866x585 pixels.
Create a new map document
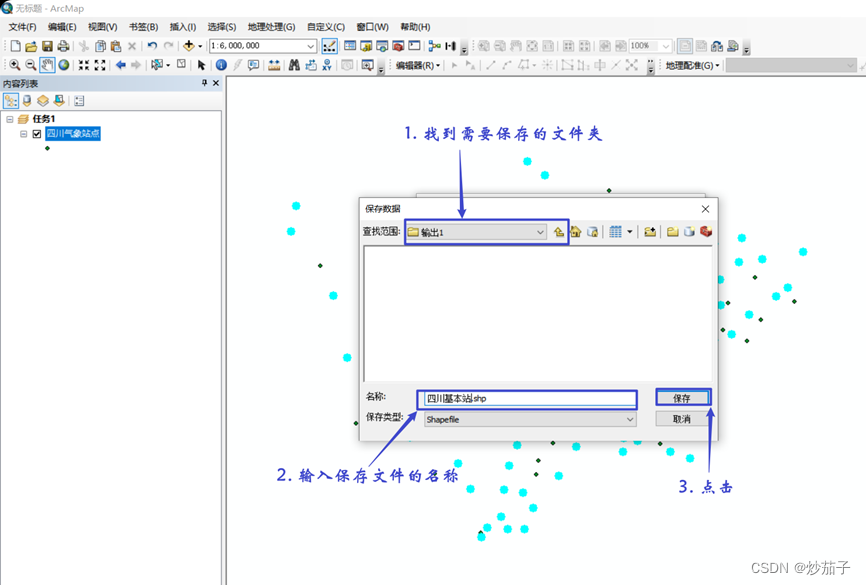15,46
